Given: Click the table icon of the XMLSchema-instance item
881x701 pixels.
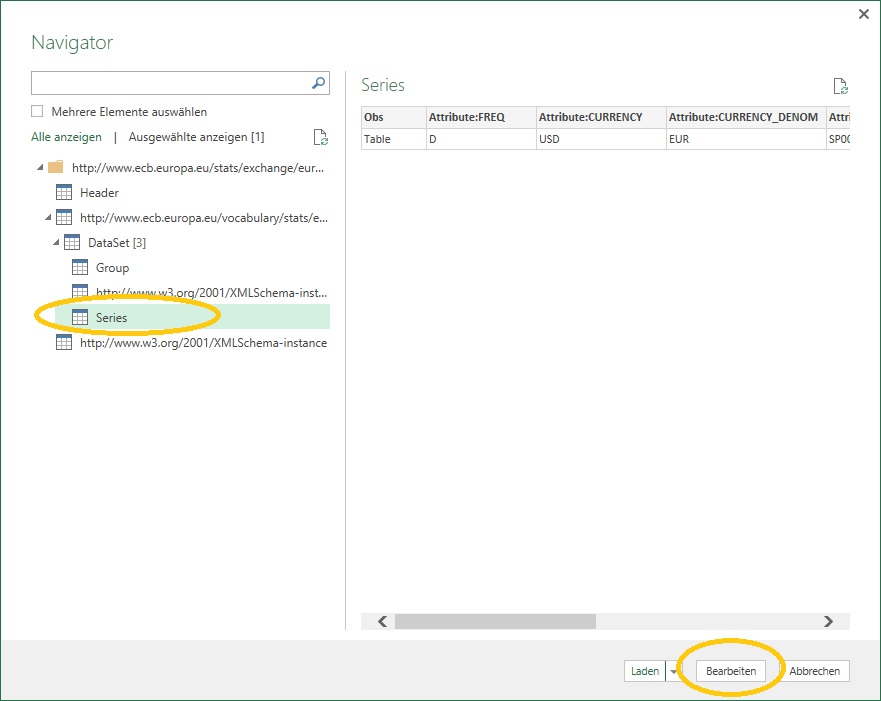Looking at the screenshot, I should pos(63,342).
